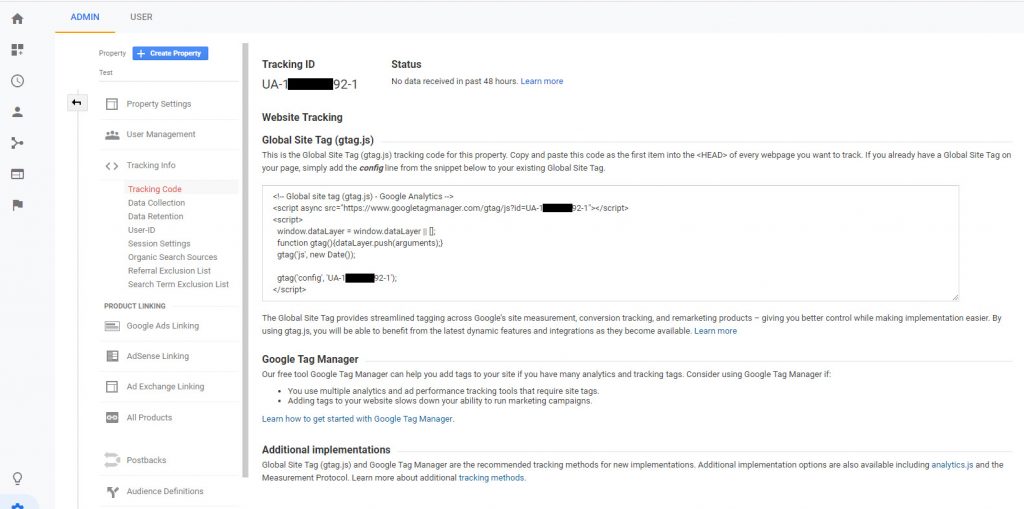The height and width of the screenshot is (509, 1024).
Task: Open the Discover lightbulb icon
Action: tap(18, 478)
